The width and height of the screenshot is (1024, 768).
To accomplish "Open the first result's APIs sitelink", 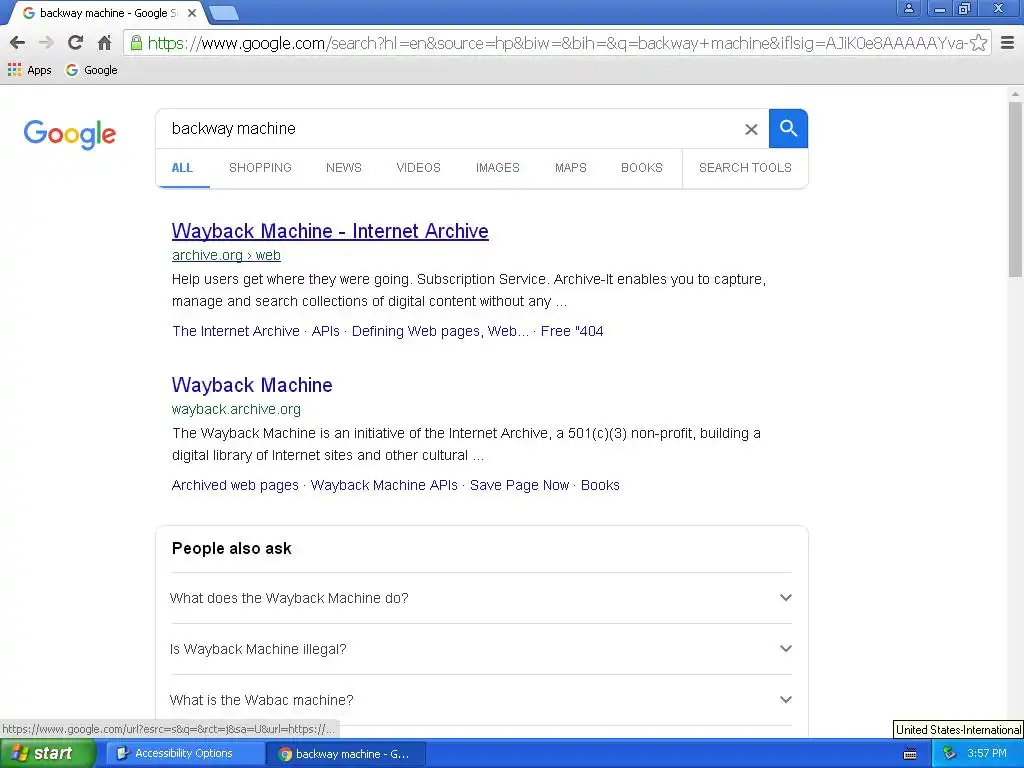I will [x=325, y=331].
